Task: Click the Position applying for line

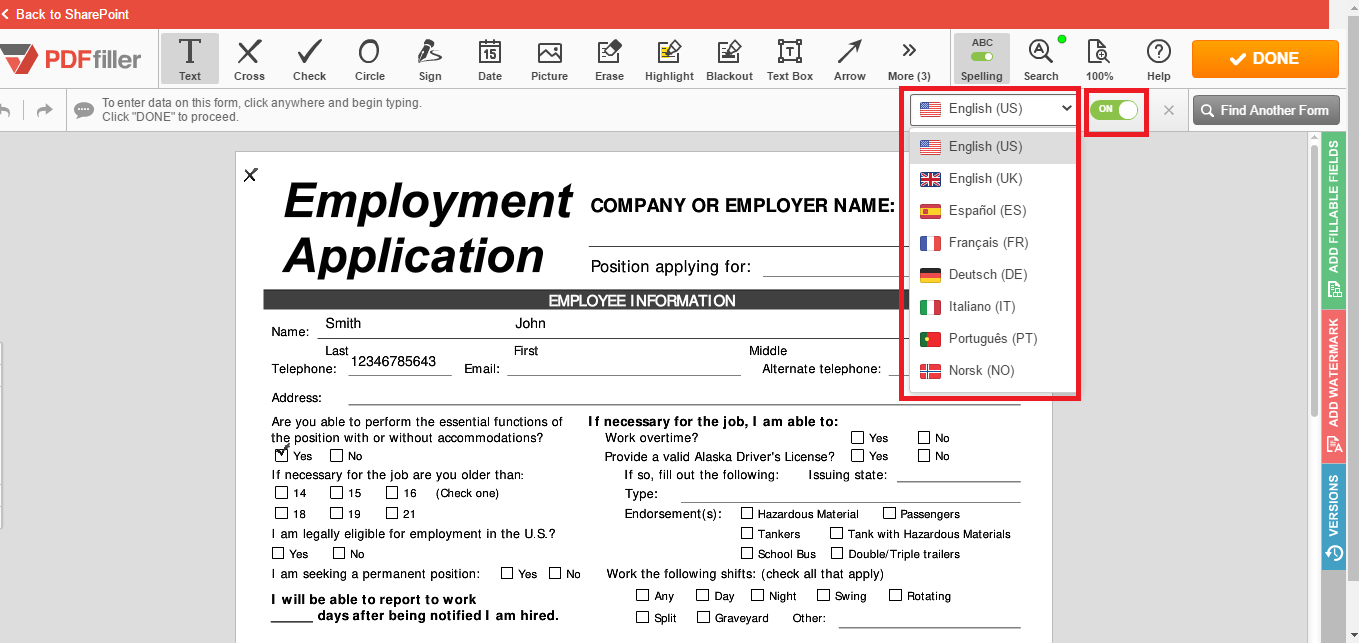Action: [x=835, y=267]
